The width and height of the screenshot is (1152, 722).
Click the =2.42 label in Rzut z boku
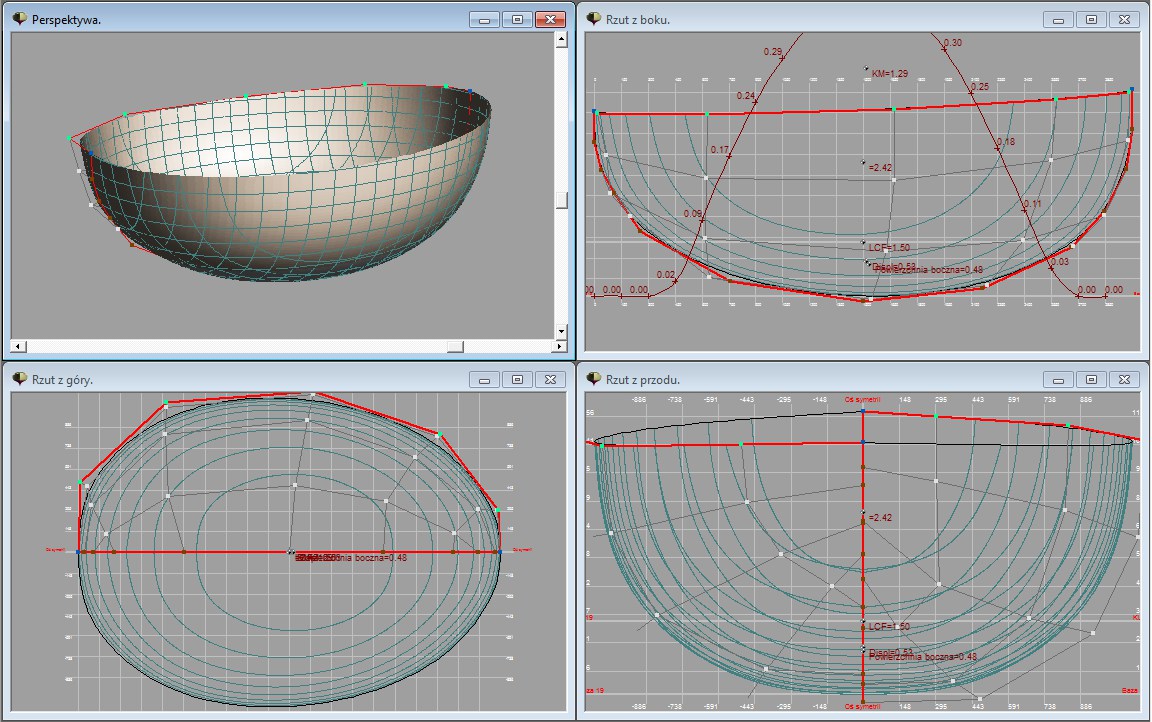[880, 167]
